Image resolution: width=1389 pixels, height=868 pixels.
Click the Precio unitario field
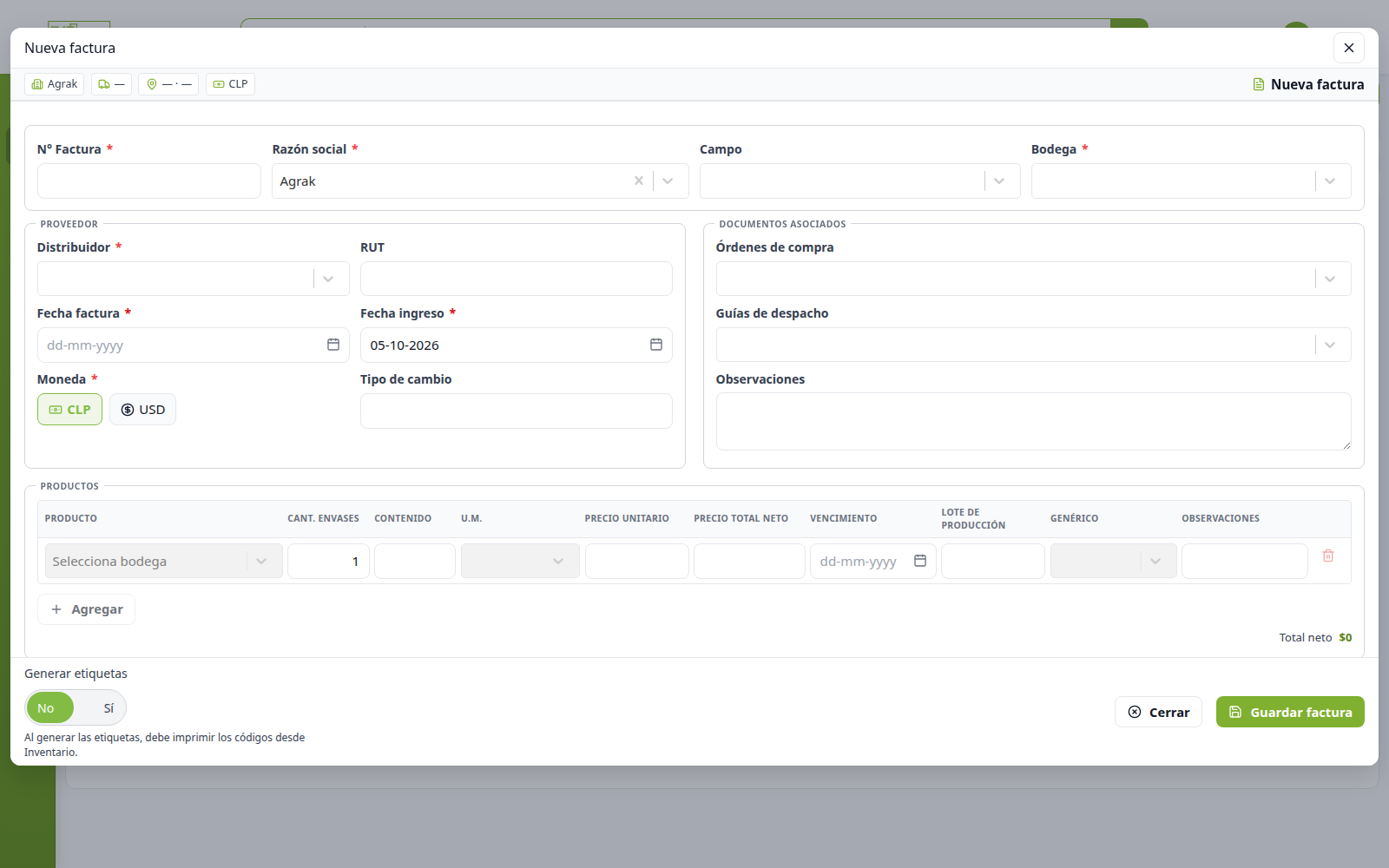637,561
